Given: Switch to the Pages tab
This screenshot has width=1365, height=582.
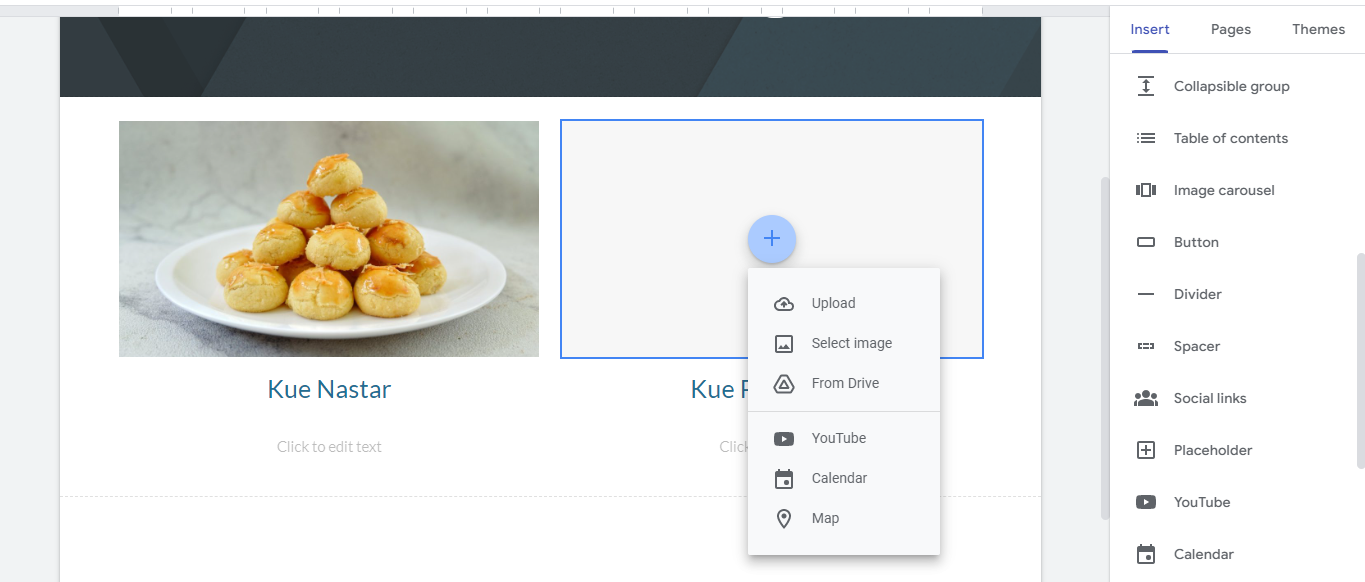Looking at the screenshot, I should tap(1231, 29).
